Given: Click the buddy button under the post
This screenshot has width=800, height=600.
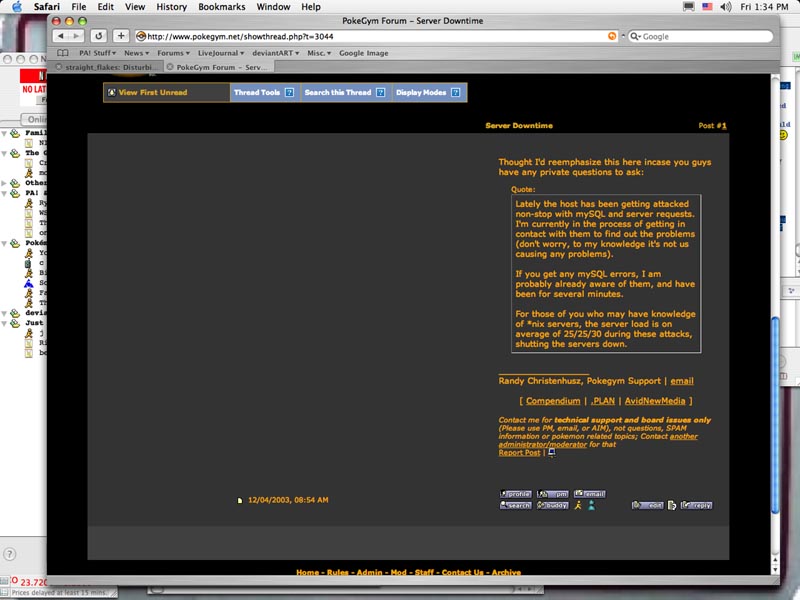Looking at the screenshot, I should 552,505.
